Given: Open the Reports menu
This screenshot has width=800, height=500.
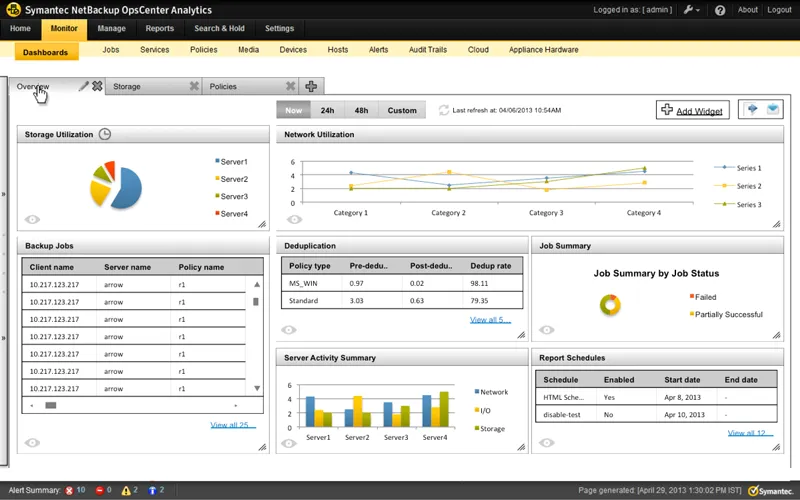Looking at the screenshot, I should 160,29.
